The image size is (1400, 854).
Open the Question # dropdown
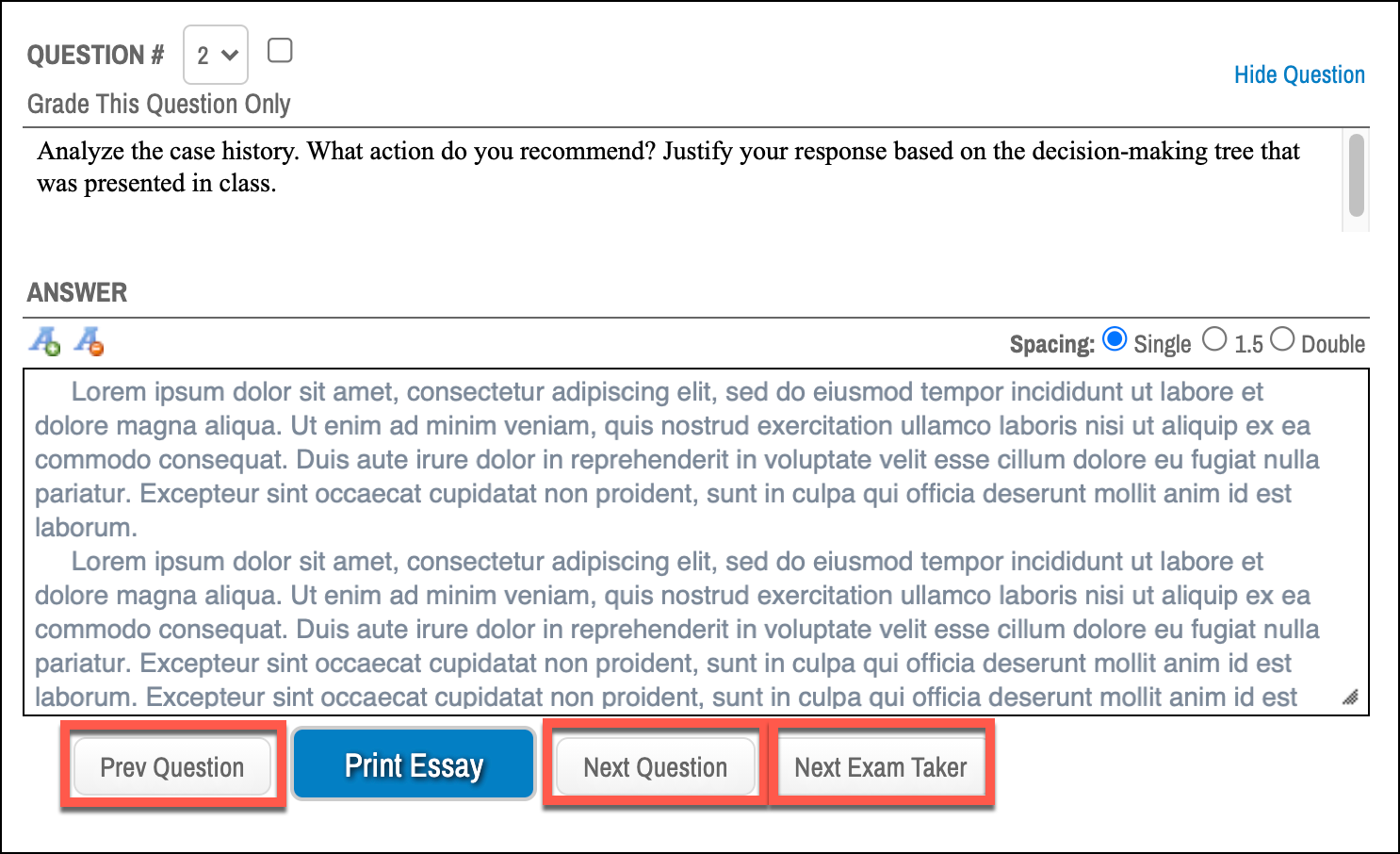(x=216, y=55)
